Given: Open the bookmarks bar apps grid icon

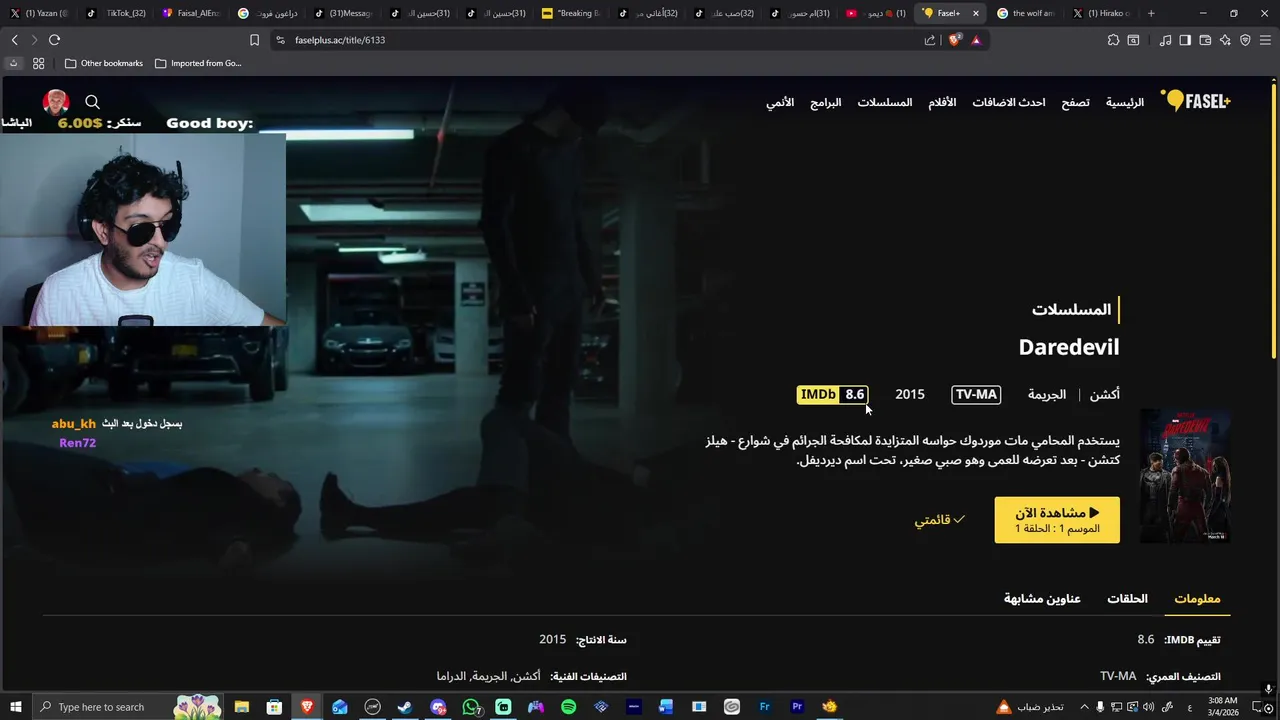Looking at the screenshot, I should click(38, 63).
